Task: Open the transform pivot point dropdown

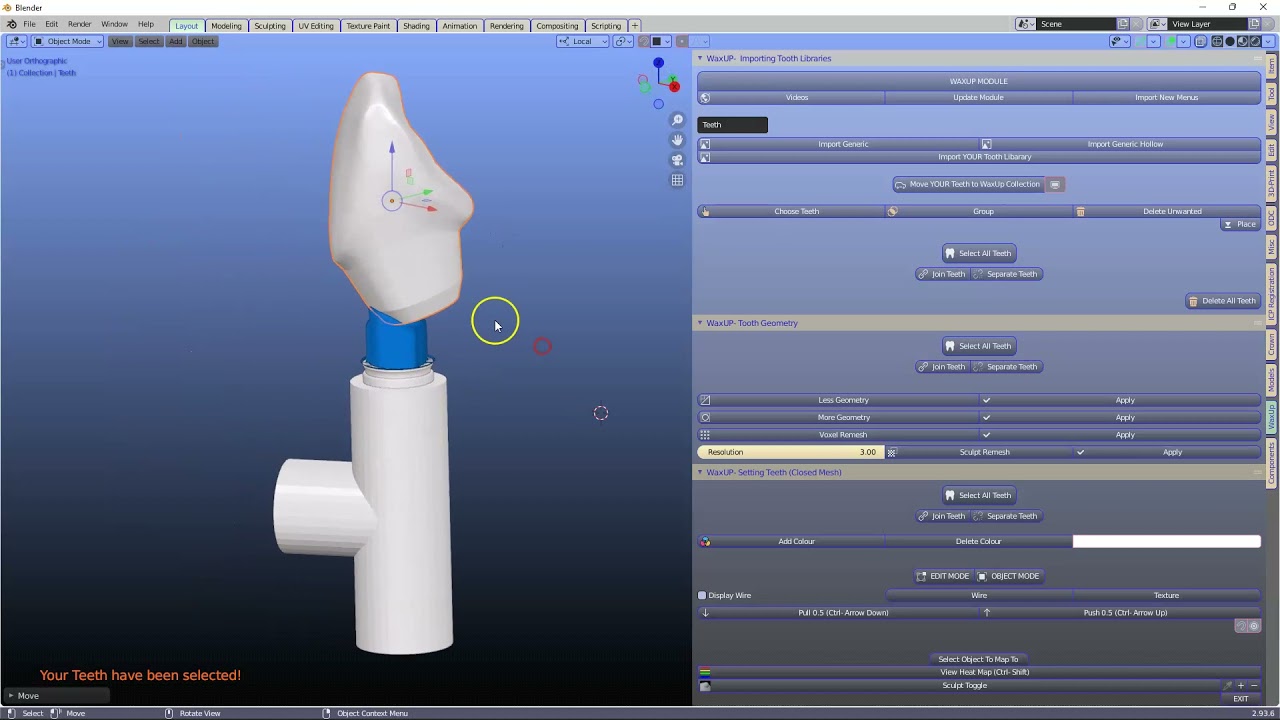Action: click(623, 41)
